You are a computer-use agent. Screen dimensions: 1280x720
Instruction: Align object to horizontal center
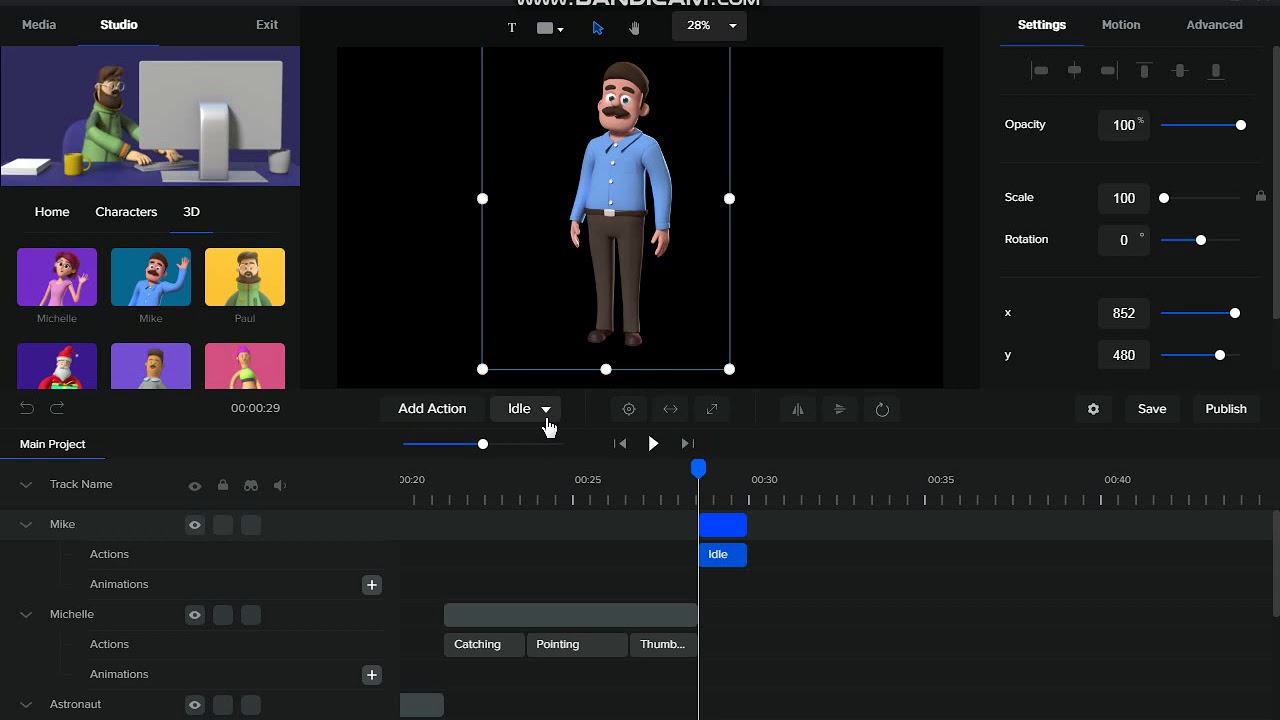click(x=1075, y=71)
